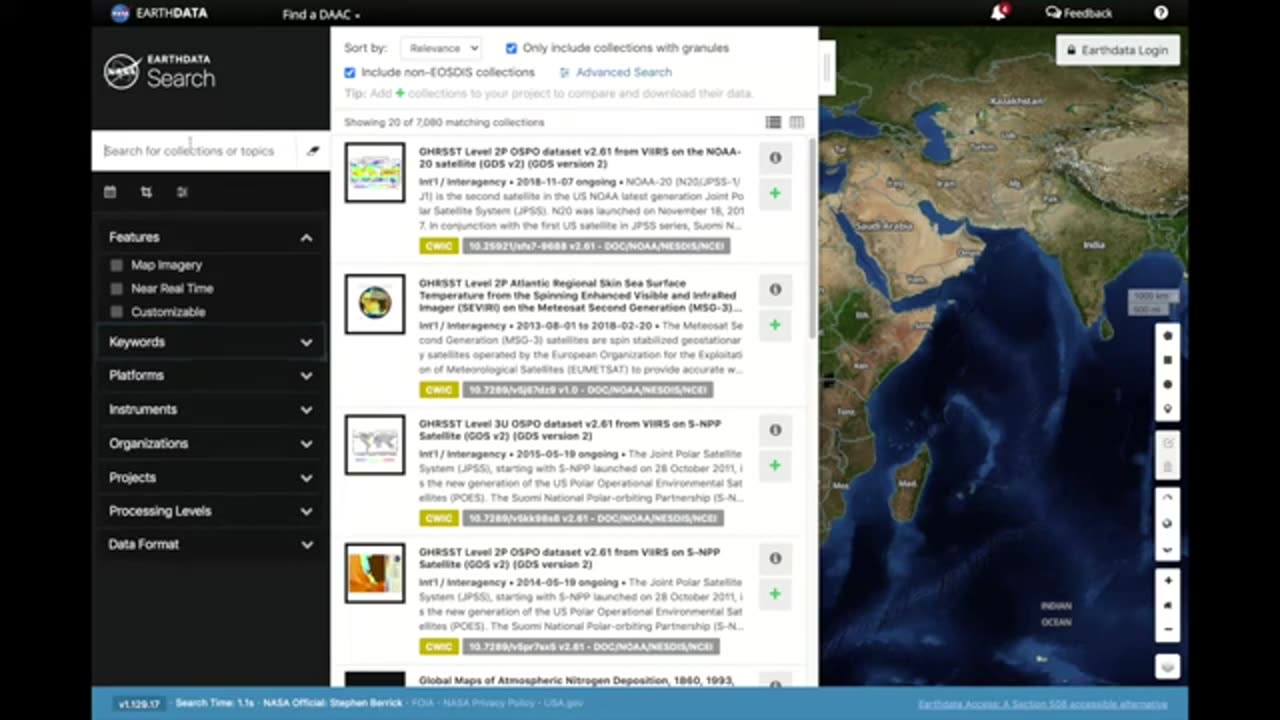View info for Level 3U S-NPP collection
Screen dimensions: 1280x720
coord(775,430)
